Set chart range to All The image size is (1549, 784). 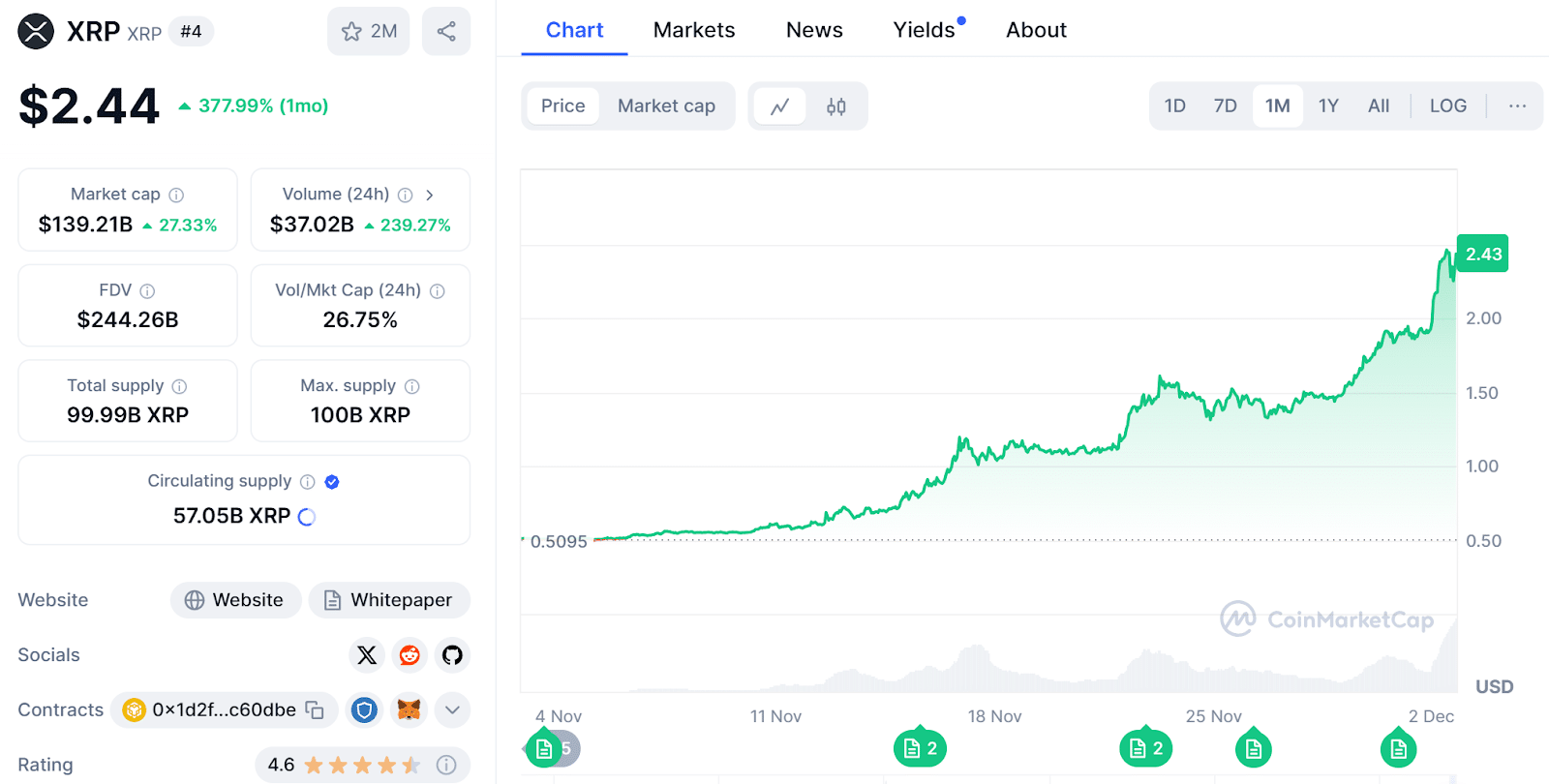click(x=1379, y=106)
